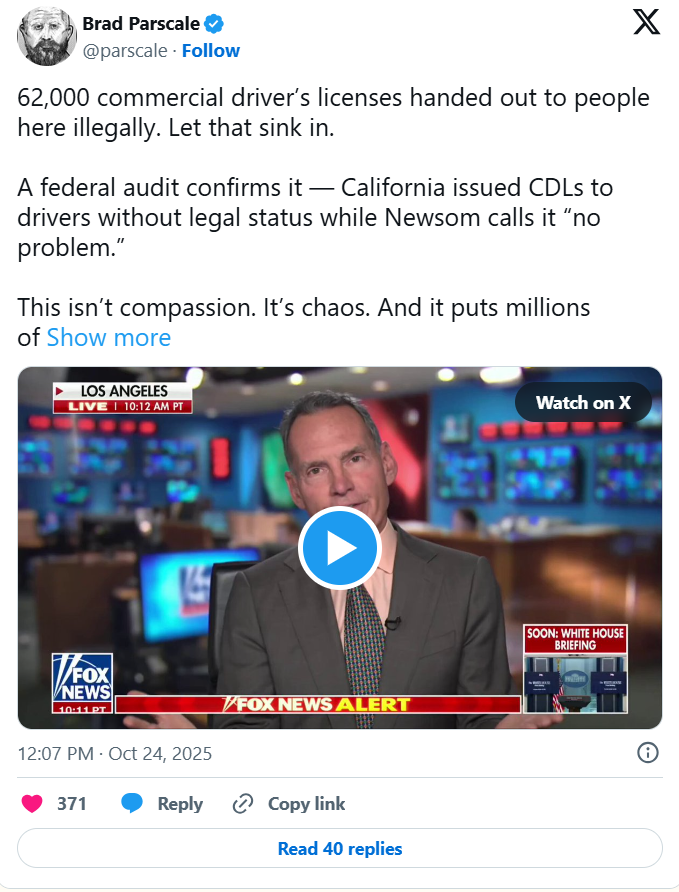Click the copy link chain icon
Viewport: 679px width, 892px height.
click(243, 803)
